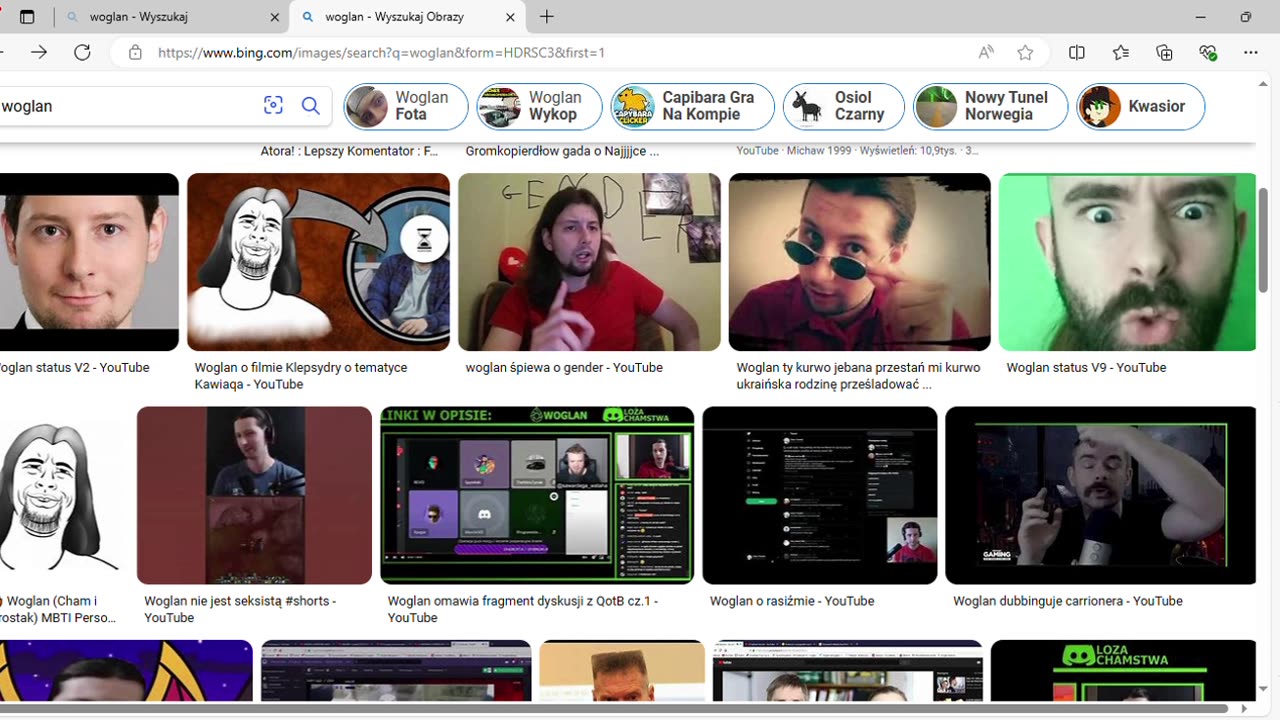
Task: Close the 'woglan - Wyszukaj' tab
Action: [x=275, y=17]
